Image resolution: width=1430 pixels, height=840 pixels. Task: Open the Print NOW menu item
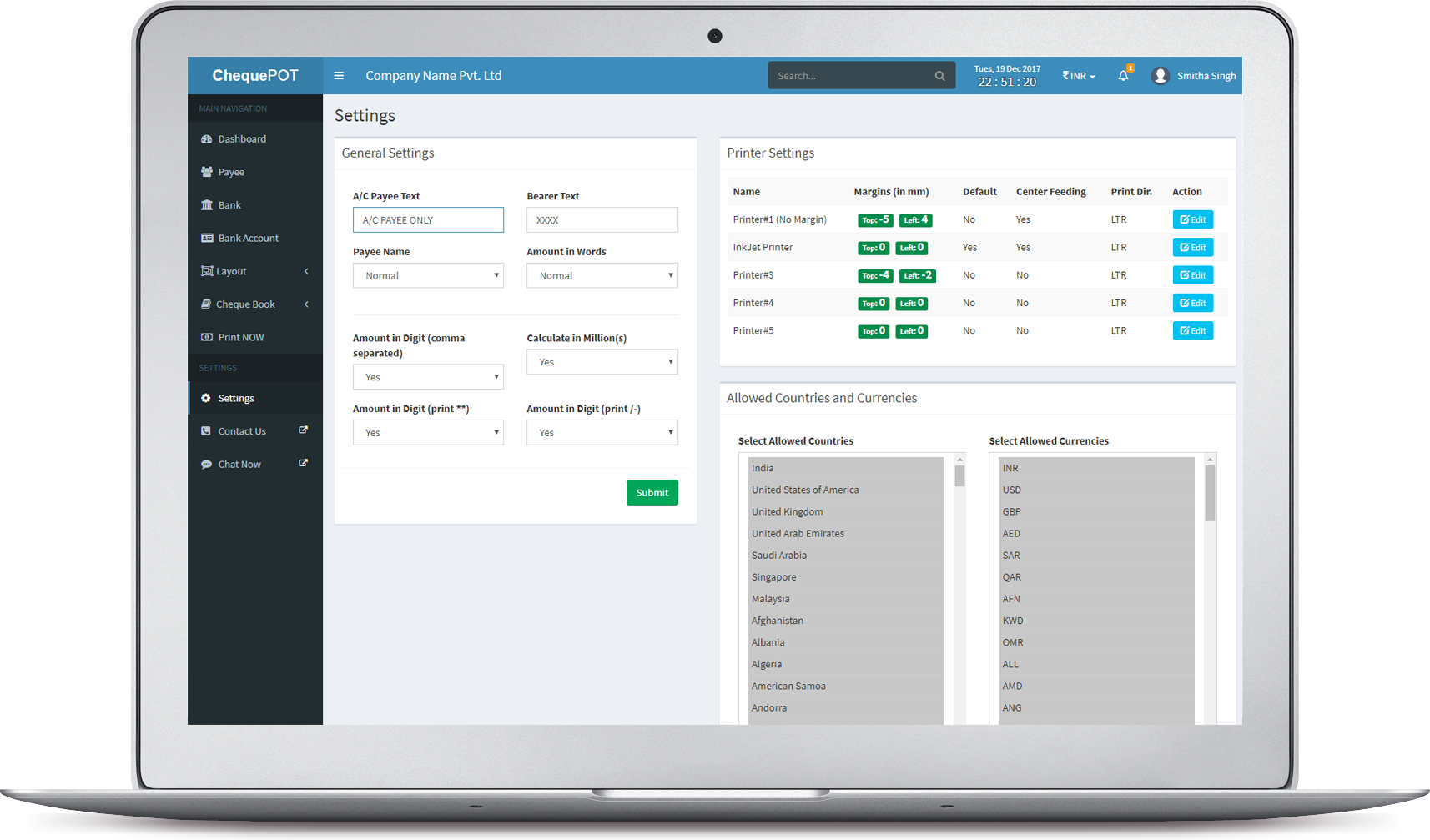(x=255, y=337)
